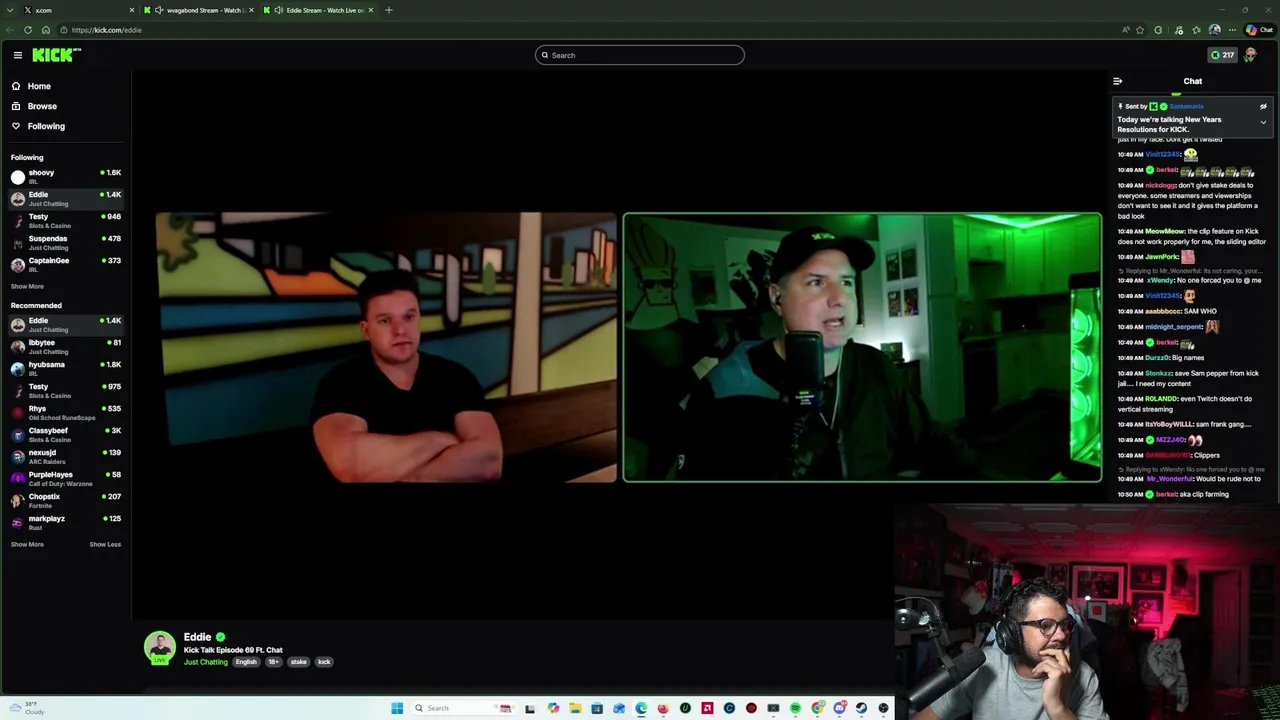Add this page to favorites
The image size is (1280, 720).
point(1140,30)
